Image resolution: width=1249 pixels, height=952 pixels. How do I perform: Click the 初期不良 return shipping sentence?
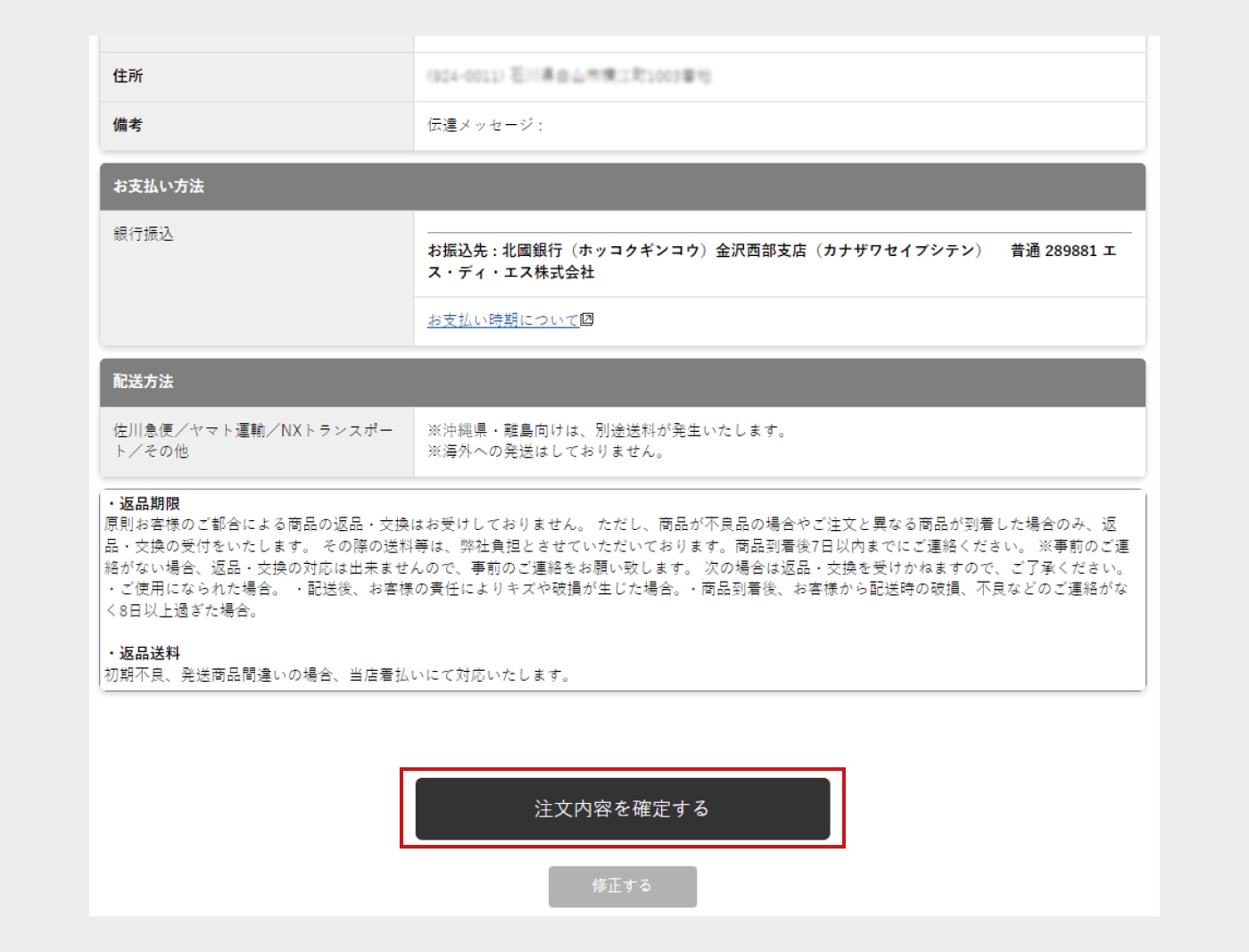337,675
